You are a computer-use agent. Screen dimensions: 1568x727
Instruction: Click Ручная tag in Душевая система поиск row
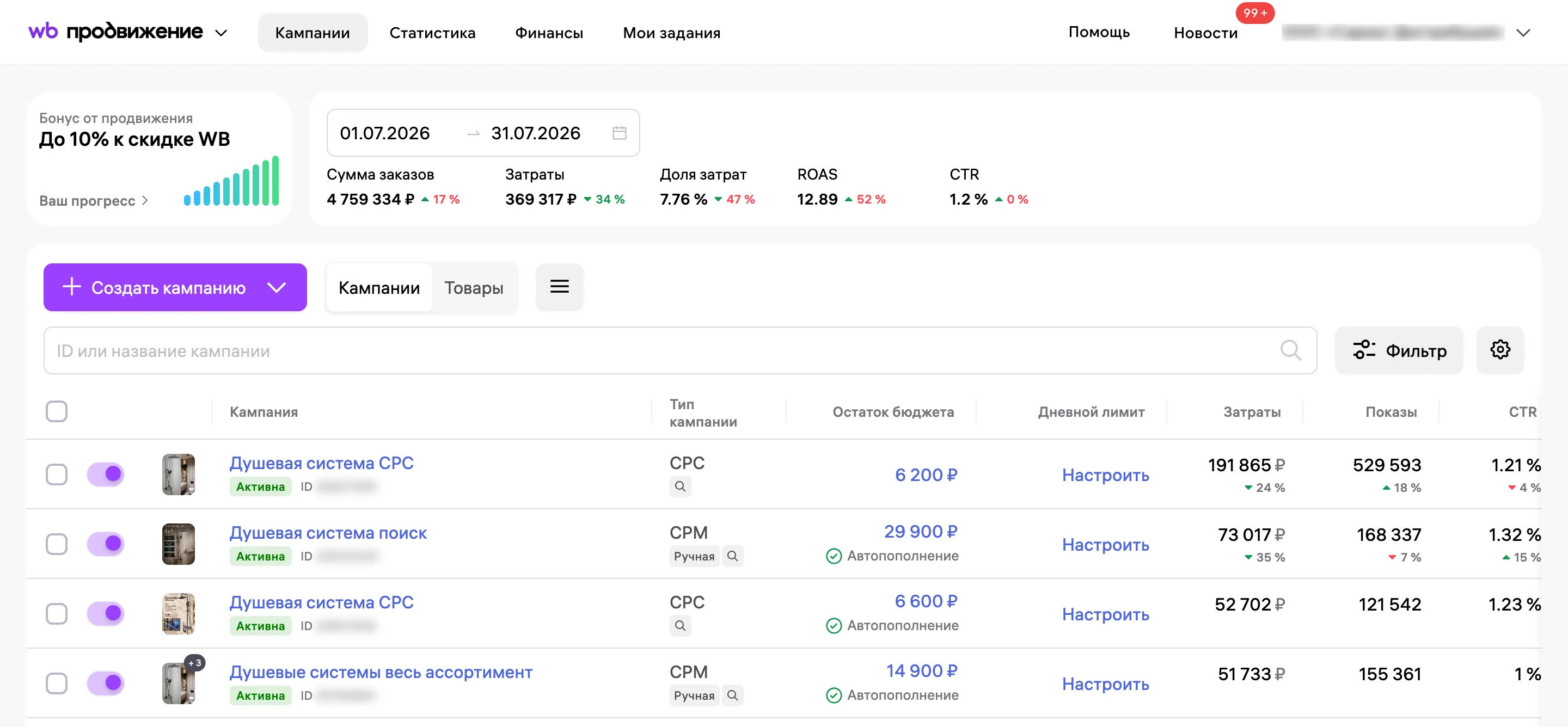694,556
